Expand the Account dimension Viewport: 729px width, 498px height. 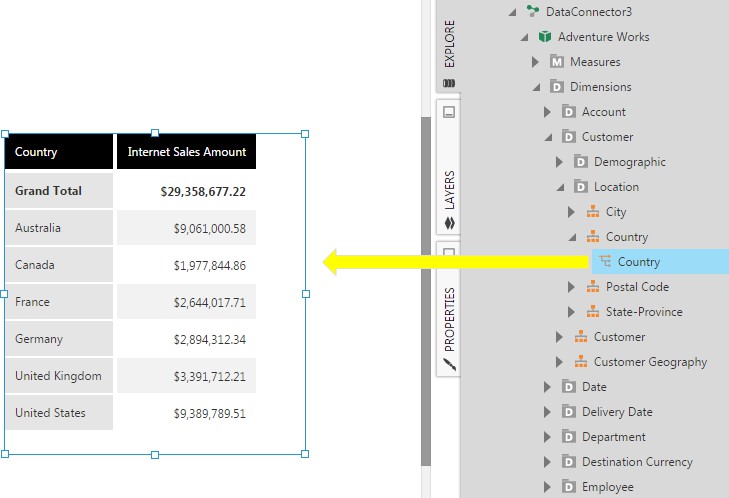point(547,112)
